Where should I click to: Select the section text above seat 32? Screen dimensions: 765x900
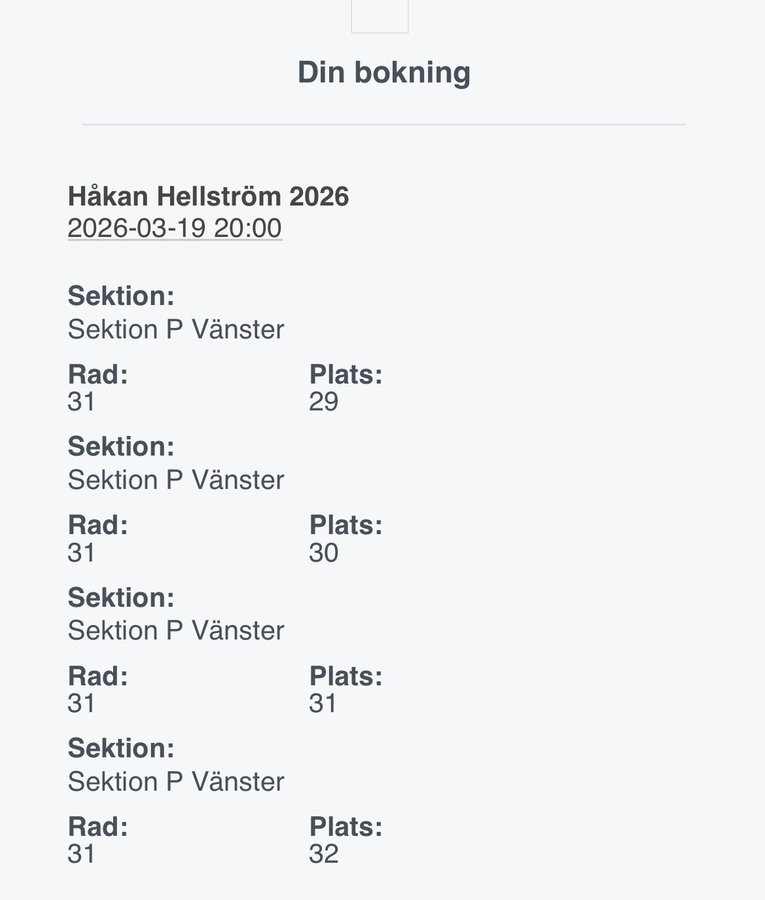coord(176,781)
